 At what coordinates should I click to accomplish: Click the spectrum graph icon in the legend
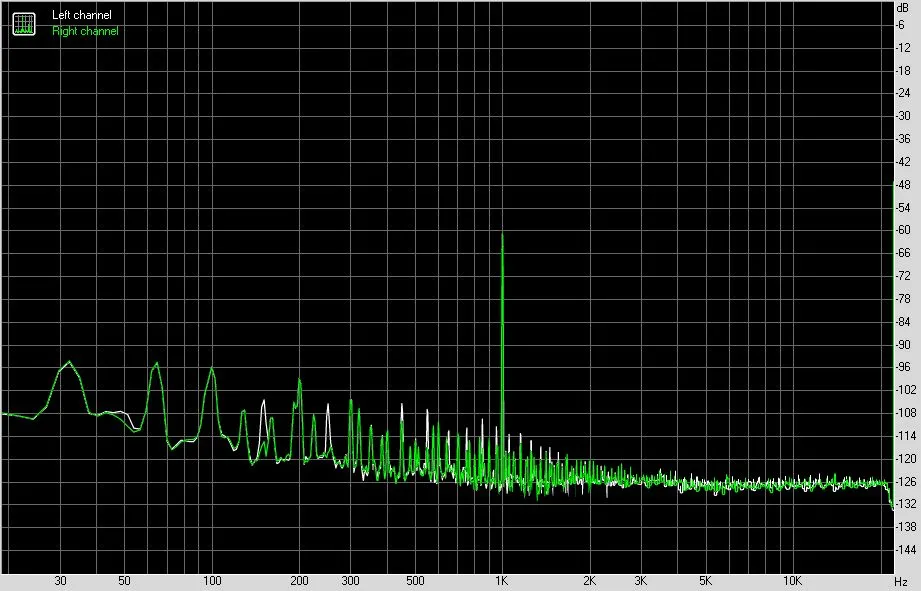pos(24,23)
